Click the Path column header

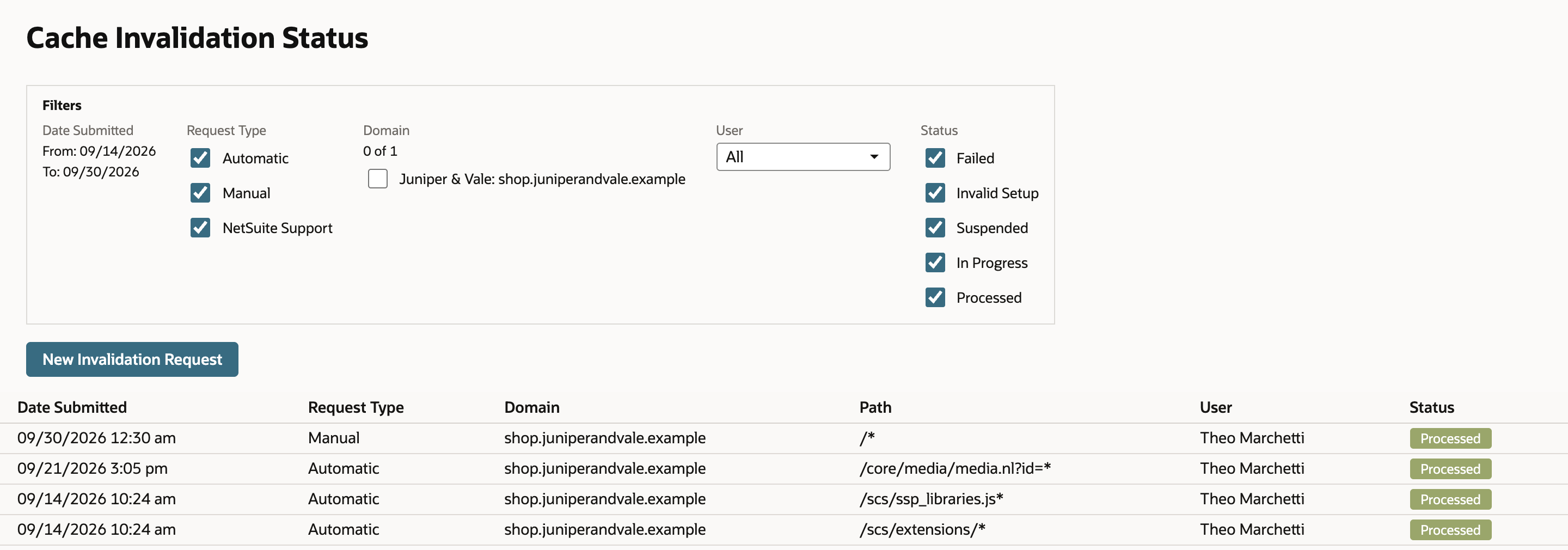(x=875, y=407)
